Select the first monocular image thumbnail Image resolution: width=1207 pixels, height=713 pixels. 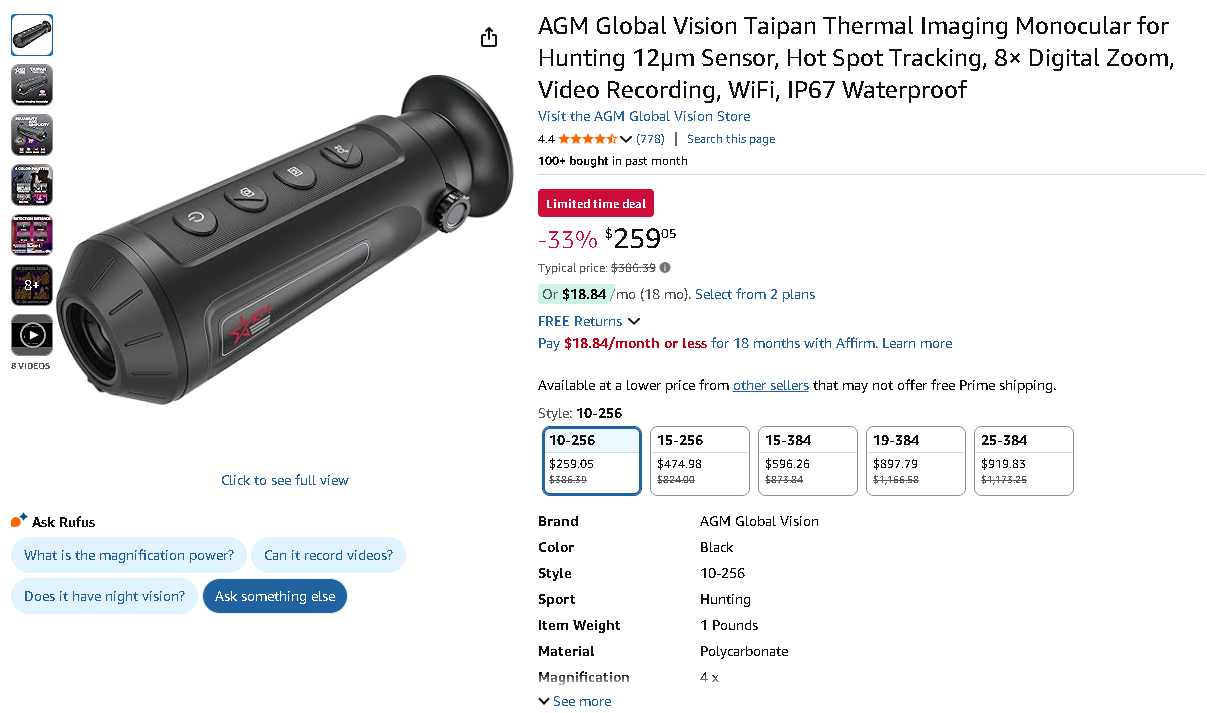tap(32, 35)
